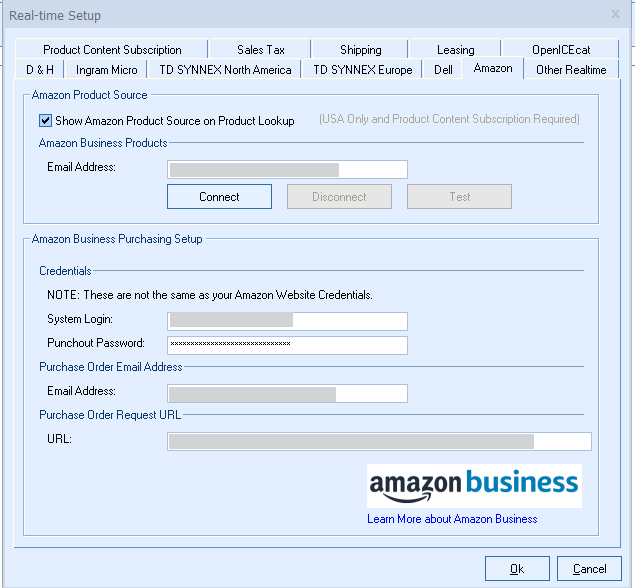Screen dimensions: 635x588
Task: Open the TD SYNNEX Europe tab
Action: pyautogui.click(x=362, y=70)
